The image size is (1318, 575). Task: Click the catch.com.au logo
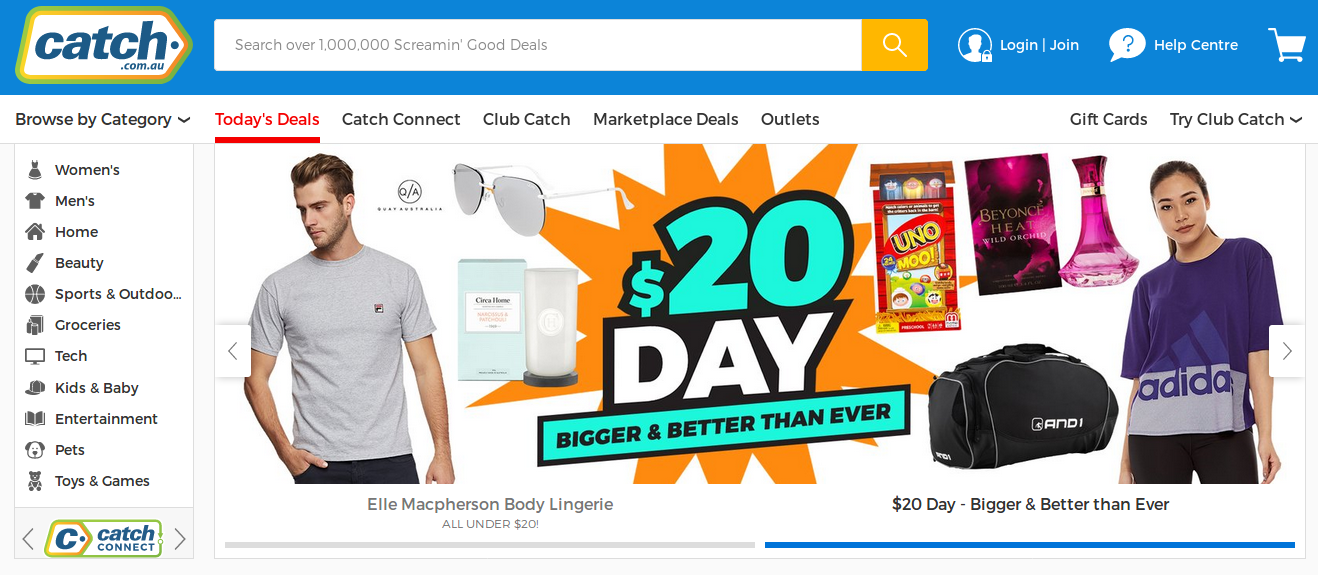[x=104, y=46]
